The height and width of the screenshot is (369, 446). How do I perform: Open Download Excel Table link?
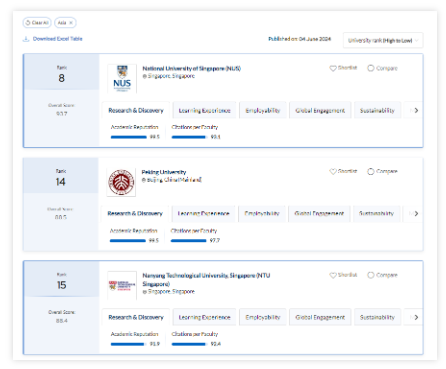pyautogui.click(x=57, y=39)
